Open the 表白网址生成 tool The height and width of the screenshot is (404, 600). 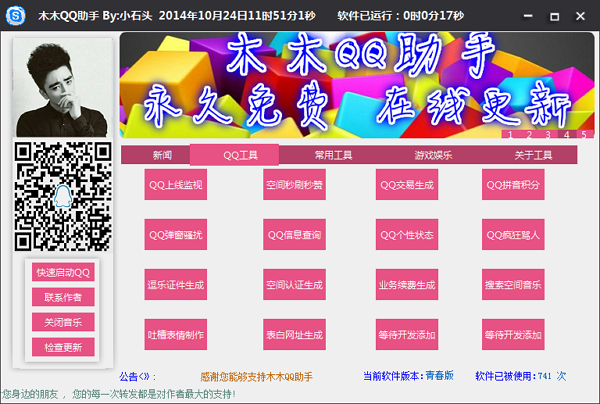click(x=294, y=335)
